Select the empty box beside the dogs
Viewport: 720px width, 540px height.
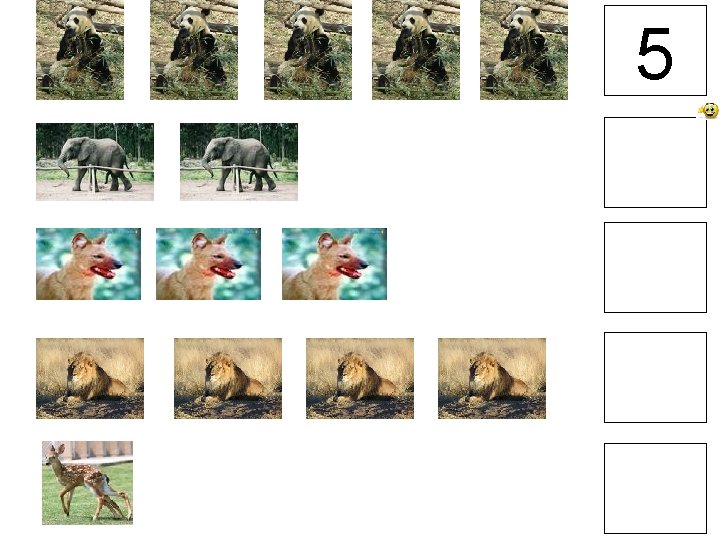(x=655, y=268)
